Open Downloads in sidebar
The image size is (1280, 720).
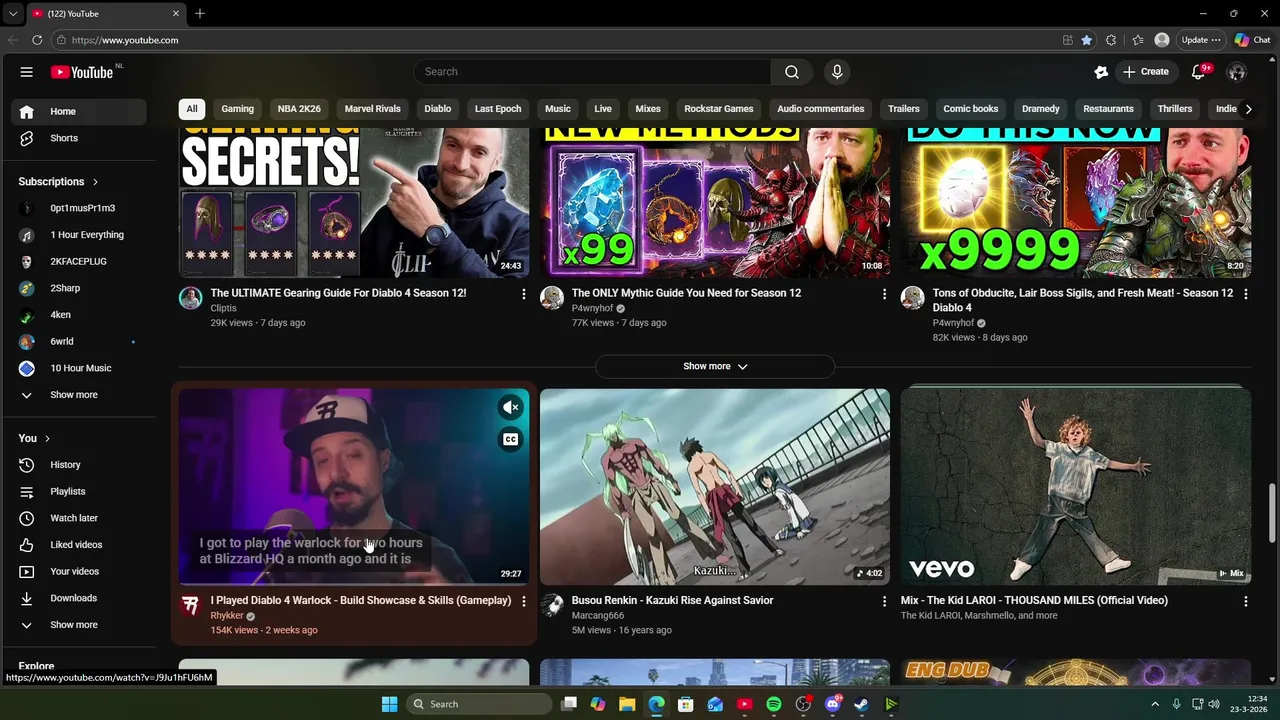point(79,598)
